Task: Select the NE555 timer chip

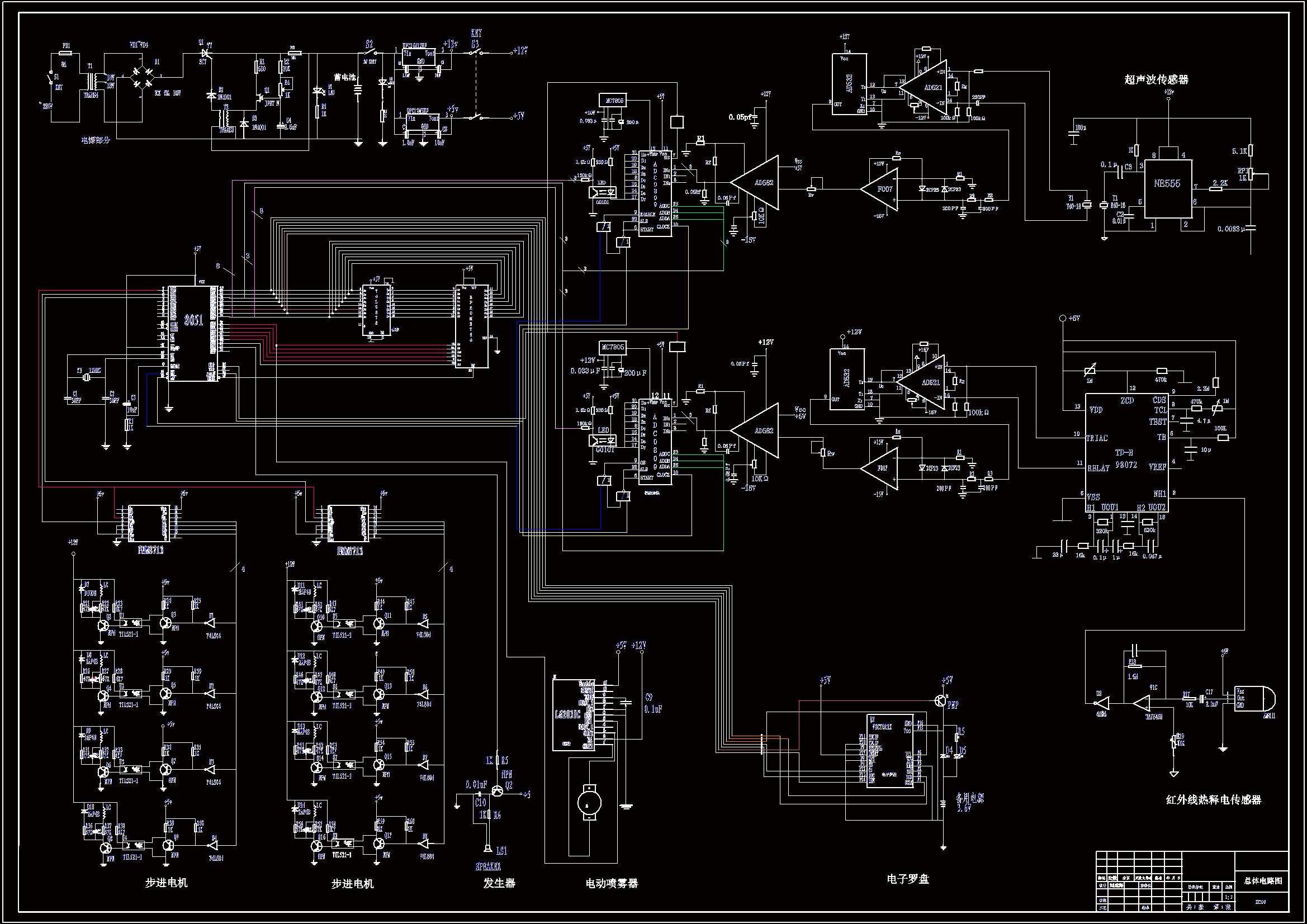Action: tap(1168, 188)
